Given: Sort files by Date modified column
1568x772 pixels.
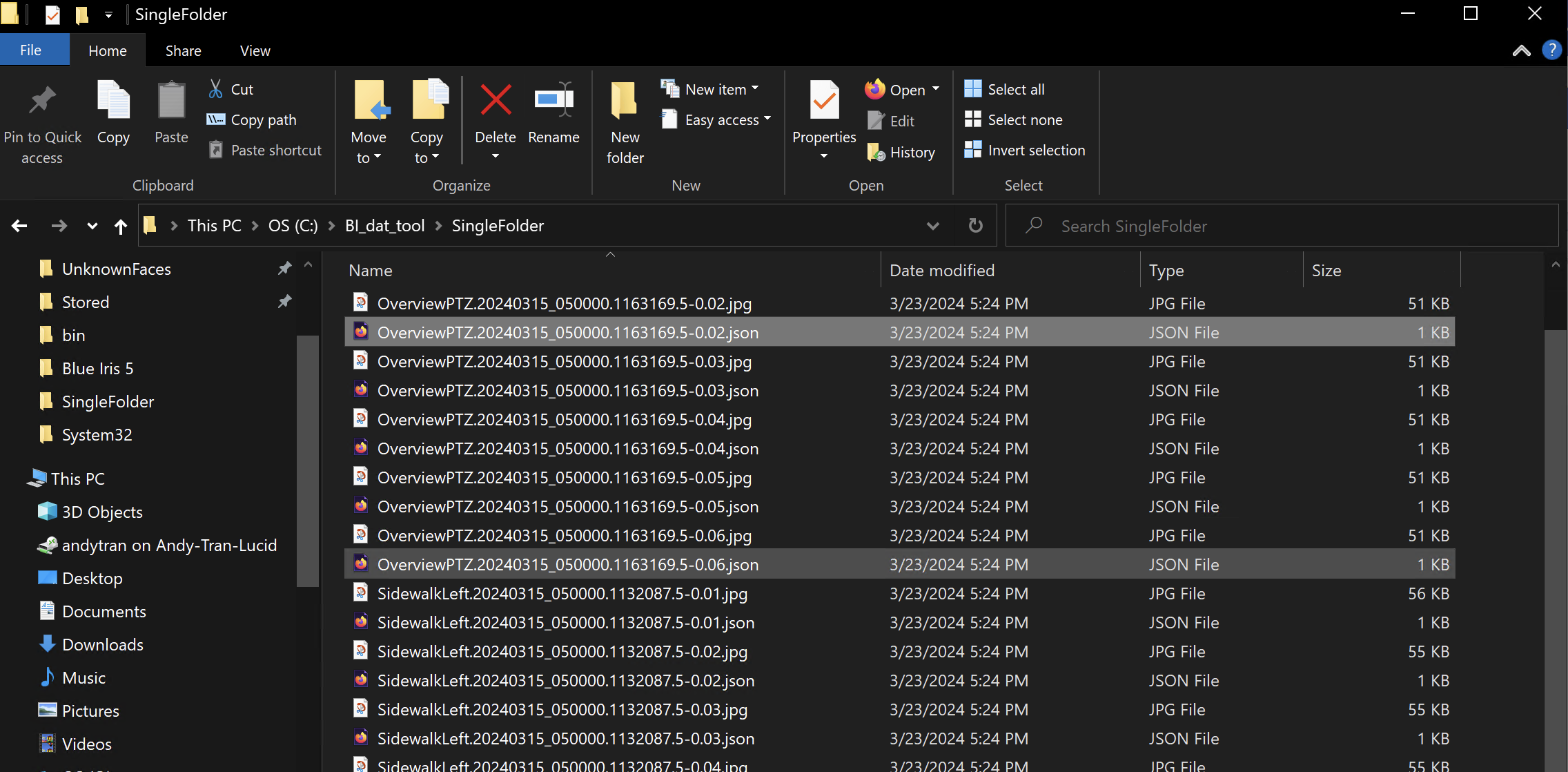Looking at the screenshot, I should (941, 271).
